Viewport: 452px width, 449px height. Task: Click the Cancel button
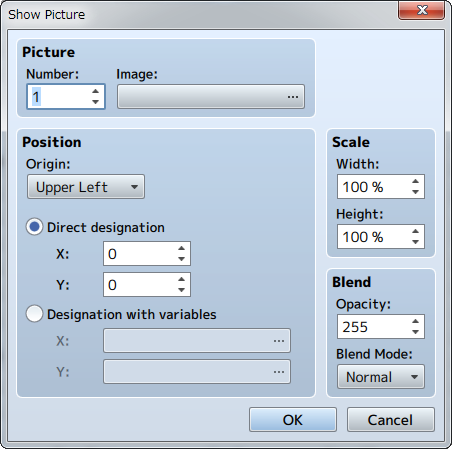click(391, 420)
